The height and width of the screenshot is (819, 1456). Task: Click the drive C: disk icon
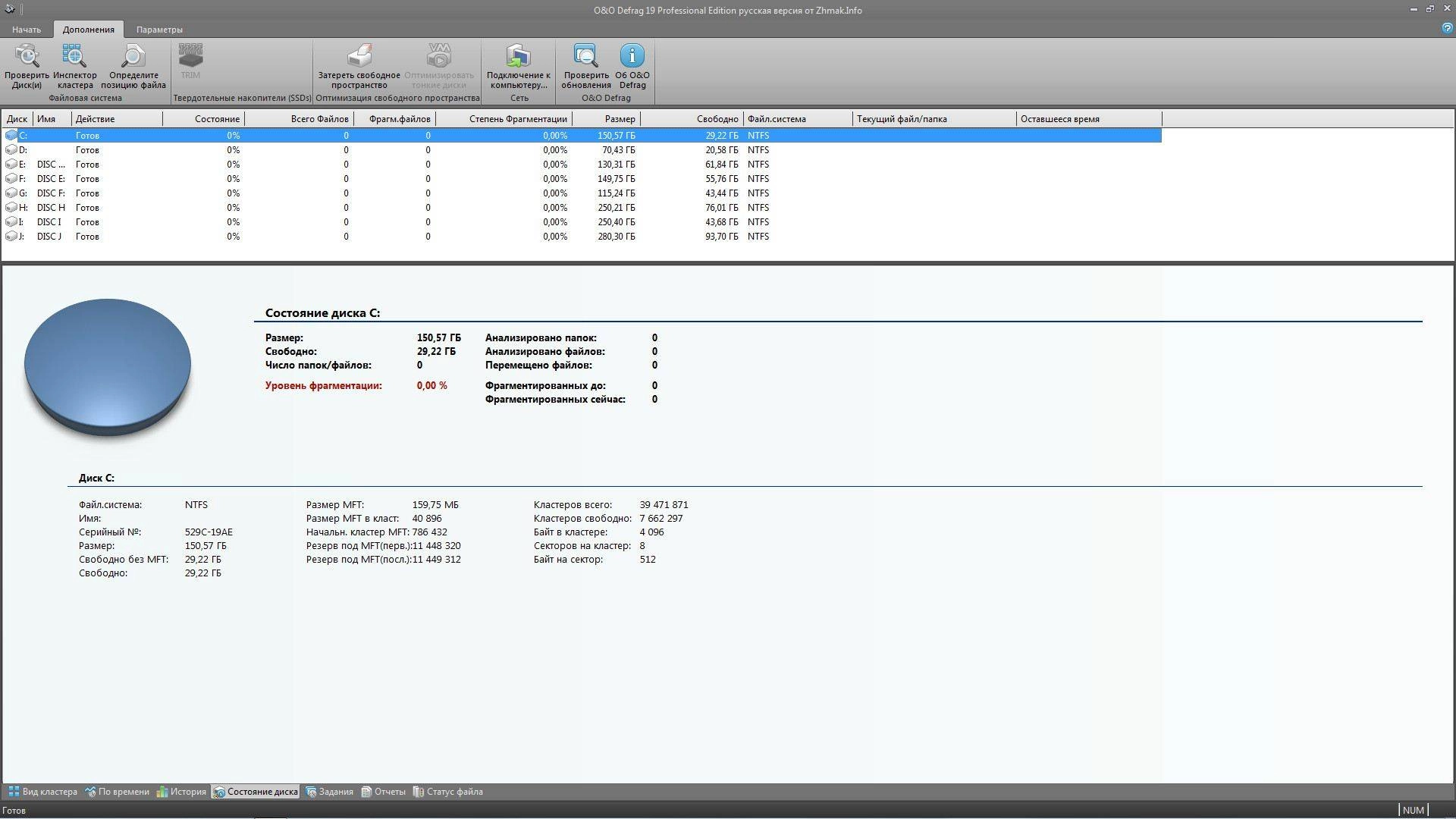(11, 136)
